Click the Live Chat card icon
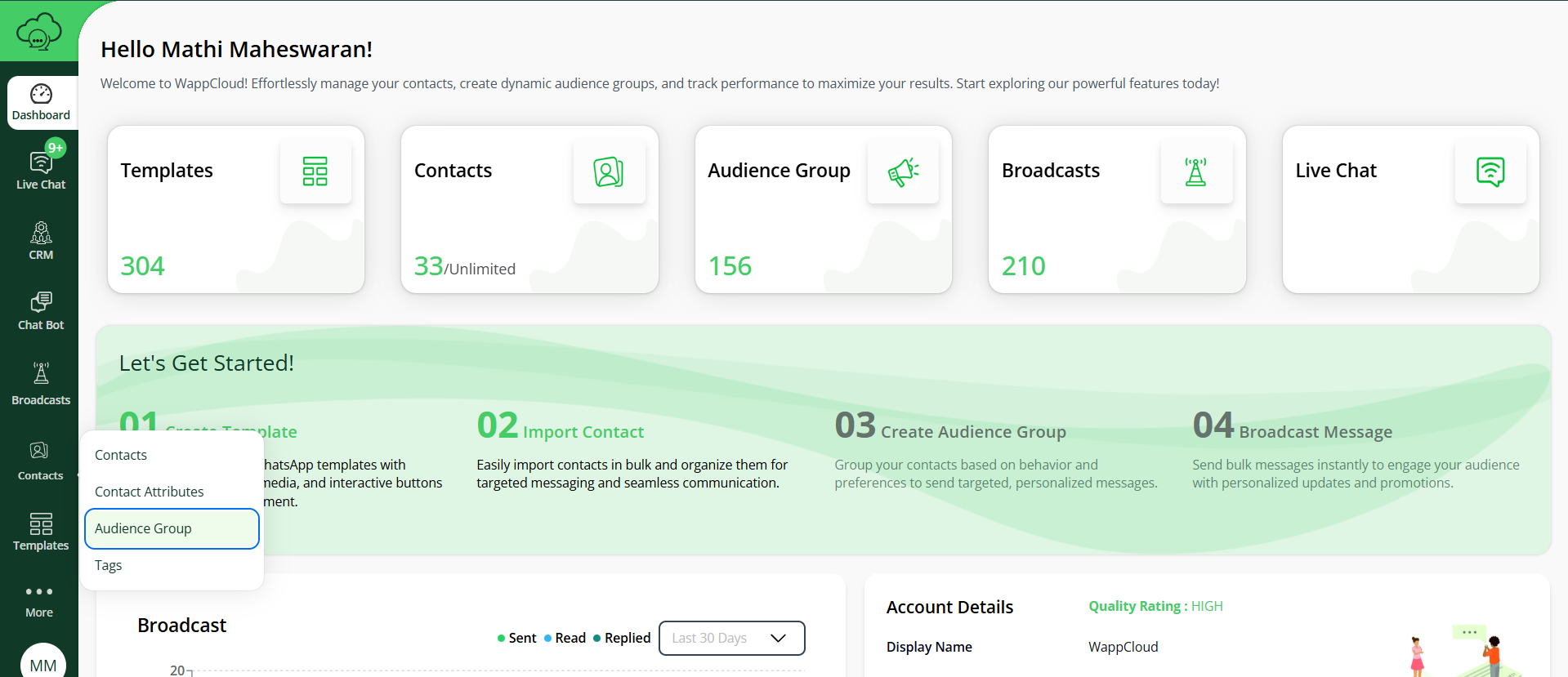The height and width of the screenshot is (677, 1568). pyautogui.click(x=1490, y=171)
